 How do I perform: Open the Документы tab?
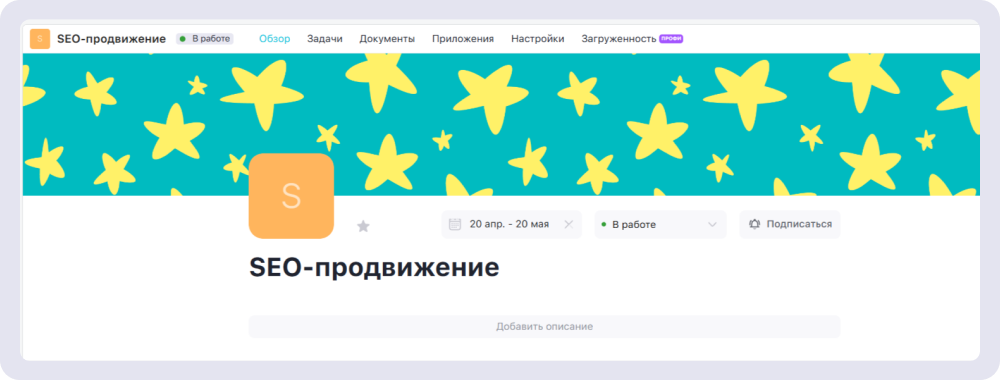click(x=387, y=39)
